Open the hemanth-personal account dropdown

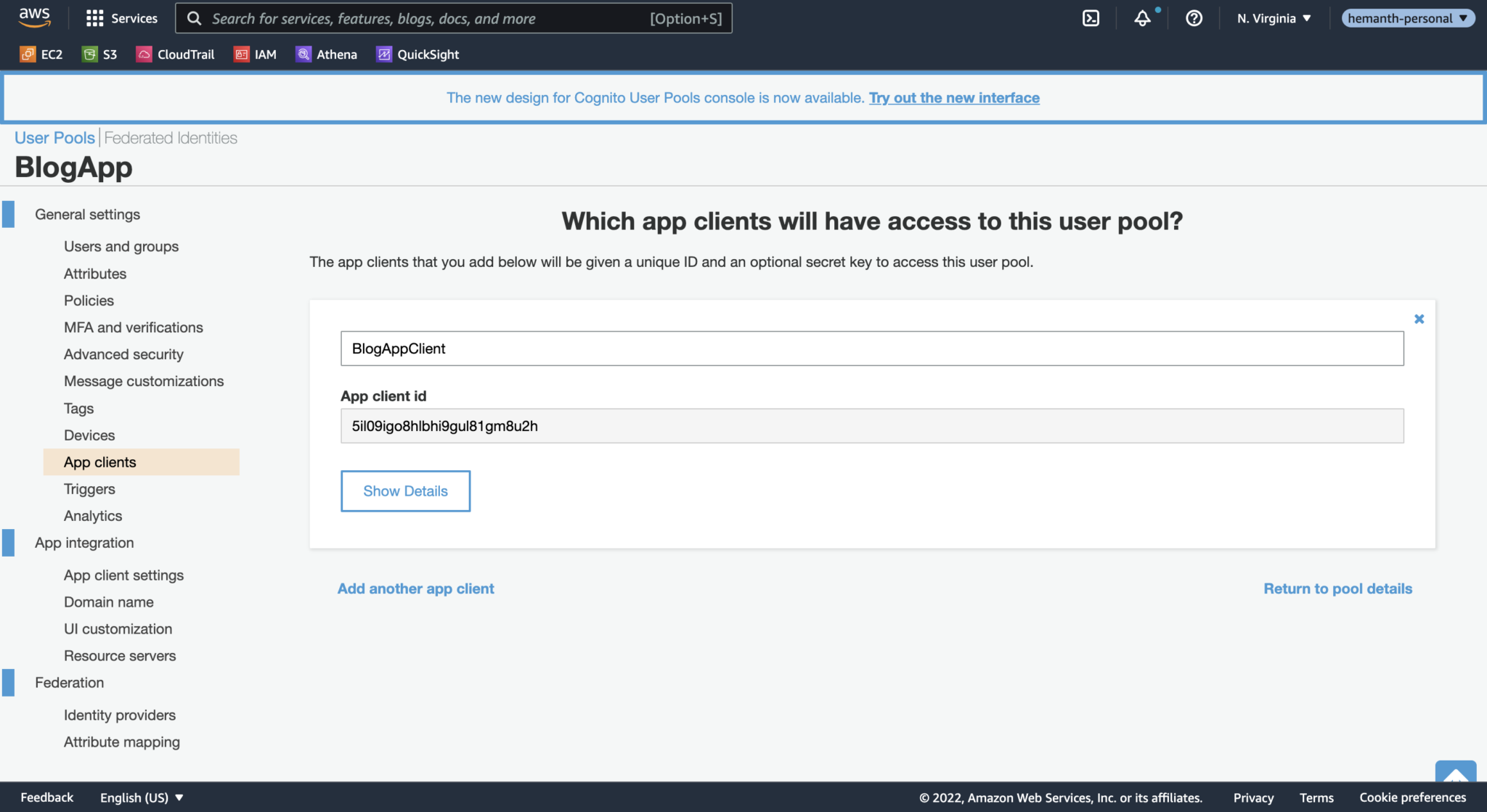pos(1408,18)
